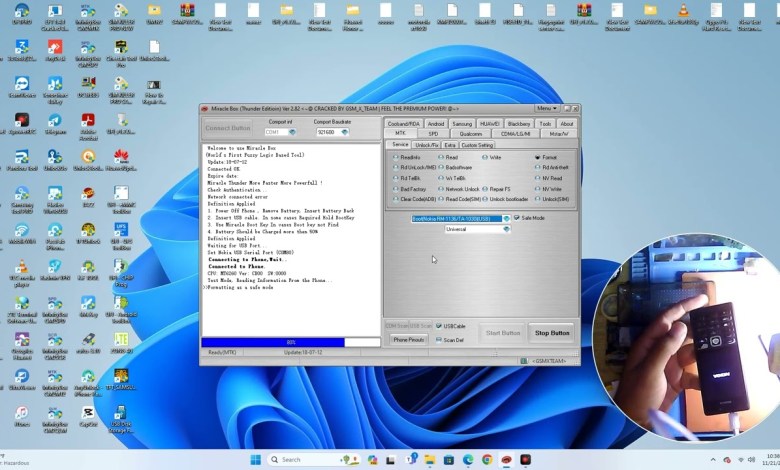
Task: Select the Unlock bootloader radio option
Action: click(x=485, y=199)
